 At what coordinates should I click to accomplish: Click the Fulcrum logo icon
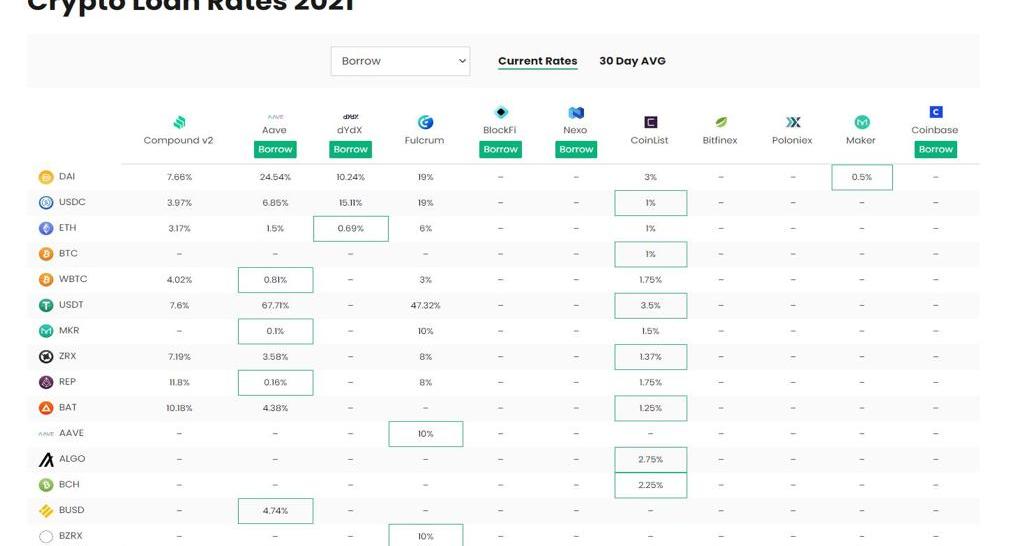pos(426,122)
